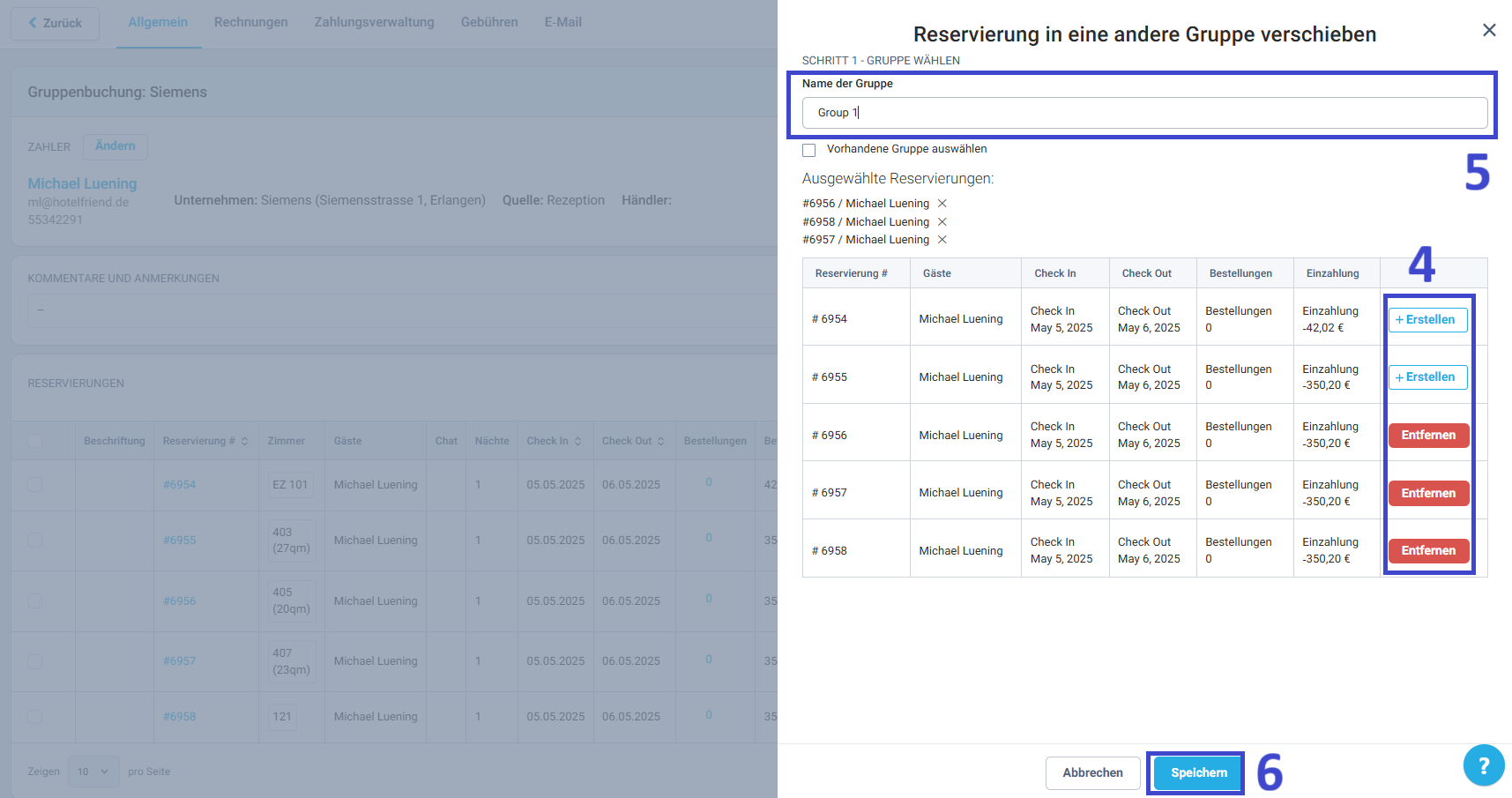Screen dimensions: 1512x798
Task: Remove reservation #6958 with Entfernen
Action: (1428, 550)
